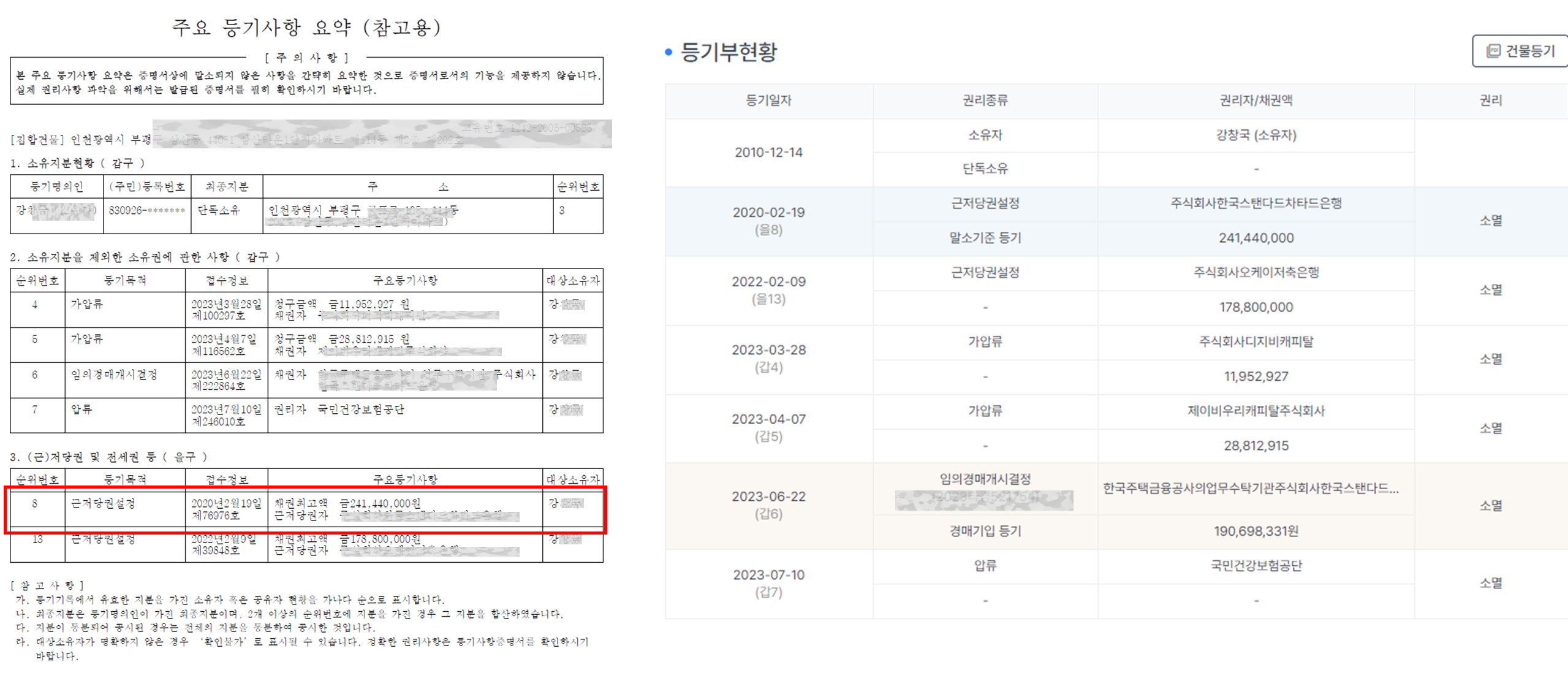The image size is (1568, 678).
Task: Click the amount 11,952,927 in 등기부현황
Action: point(1256,376)
